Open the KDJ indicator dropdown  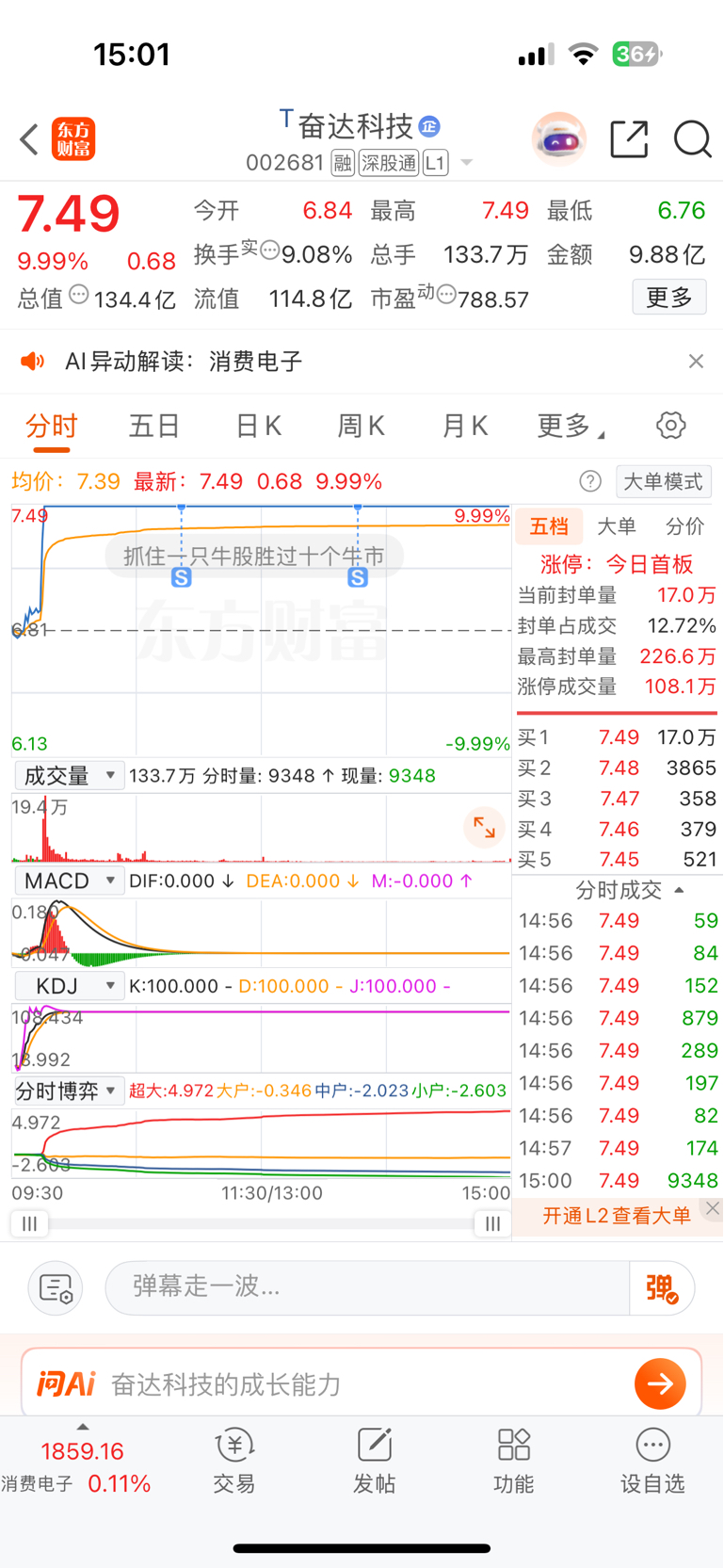(x=69, y=986)
